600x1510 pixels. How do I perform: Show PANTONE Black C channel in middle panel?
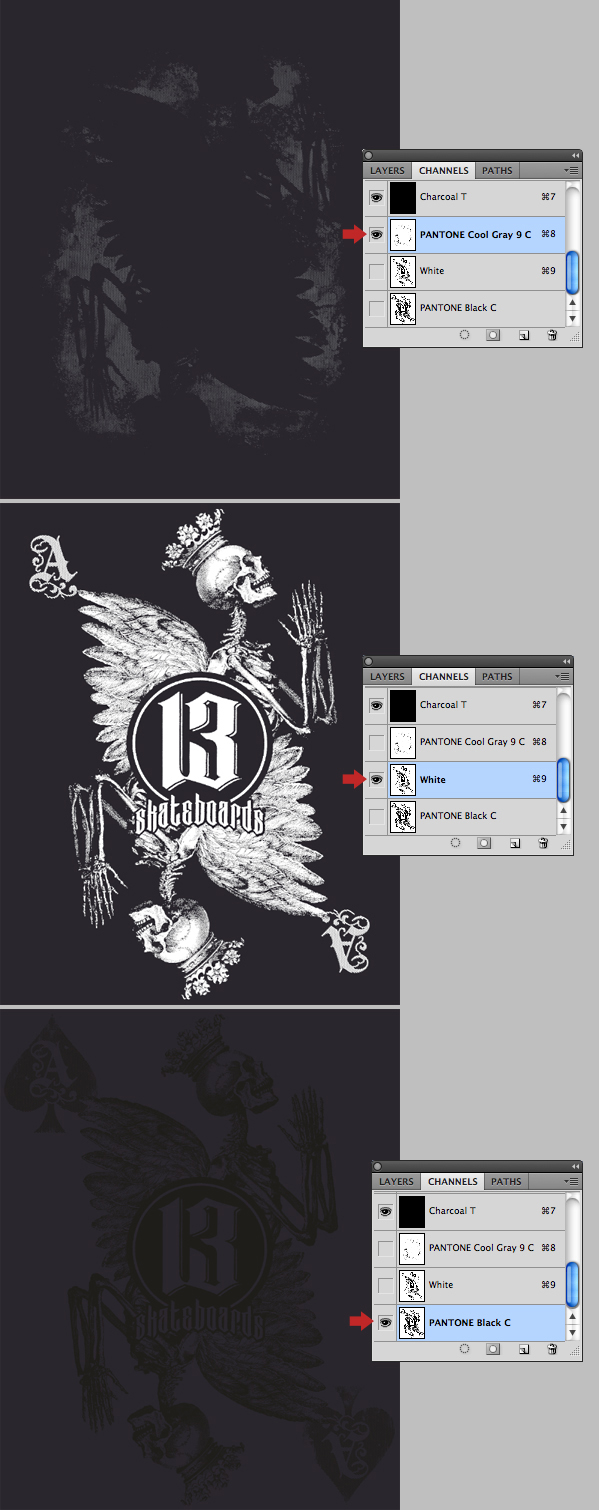click(376, 816)
